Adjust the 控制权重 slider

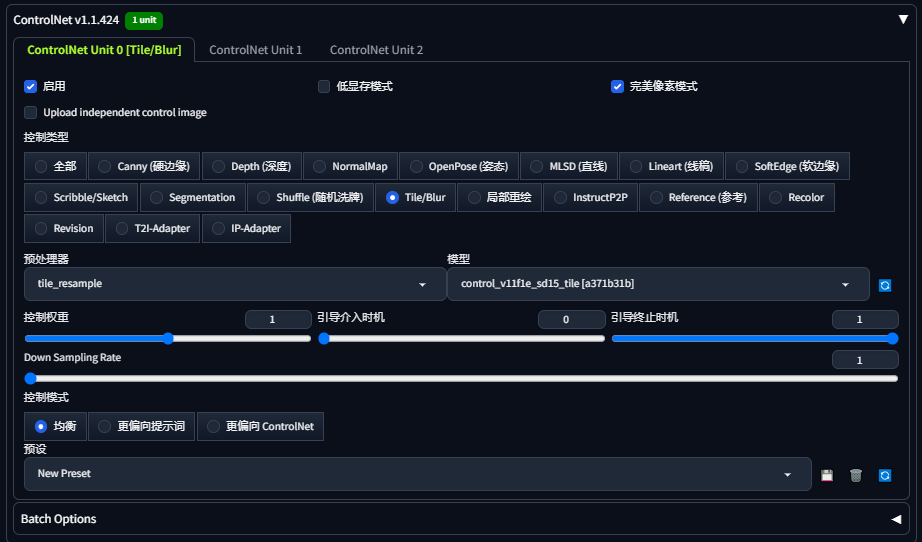coord(168,339)
